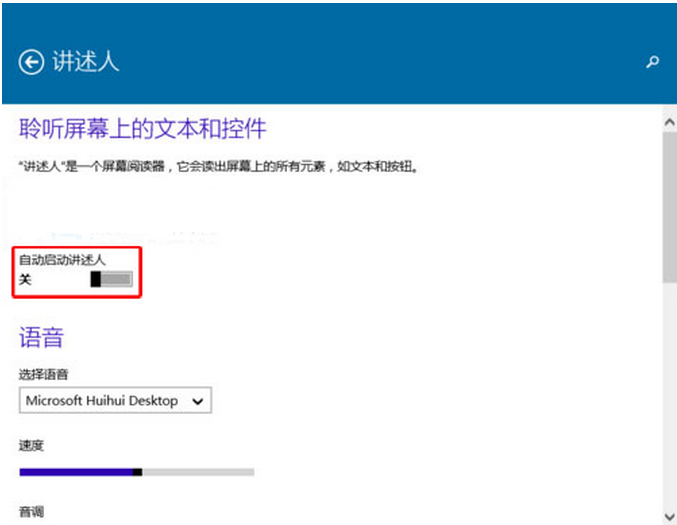Click the 音调 label

coord(31,511)
